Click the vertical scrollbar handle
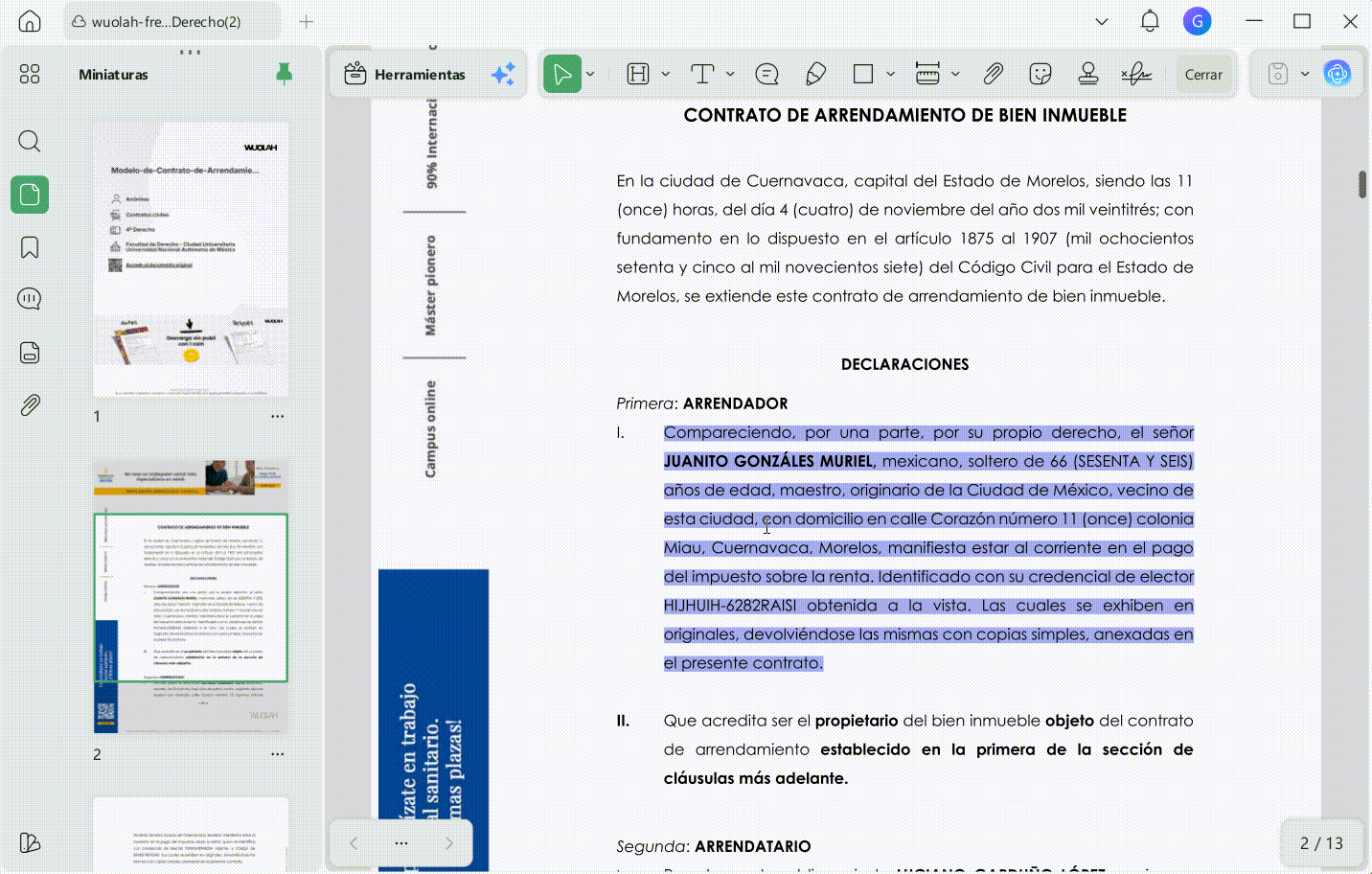Viewport: 1372px width, 874px height. (1362, 184)
